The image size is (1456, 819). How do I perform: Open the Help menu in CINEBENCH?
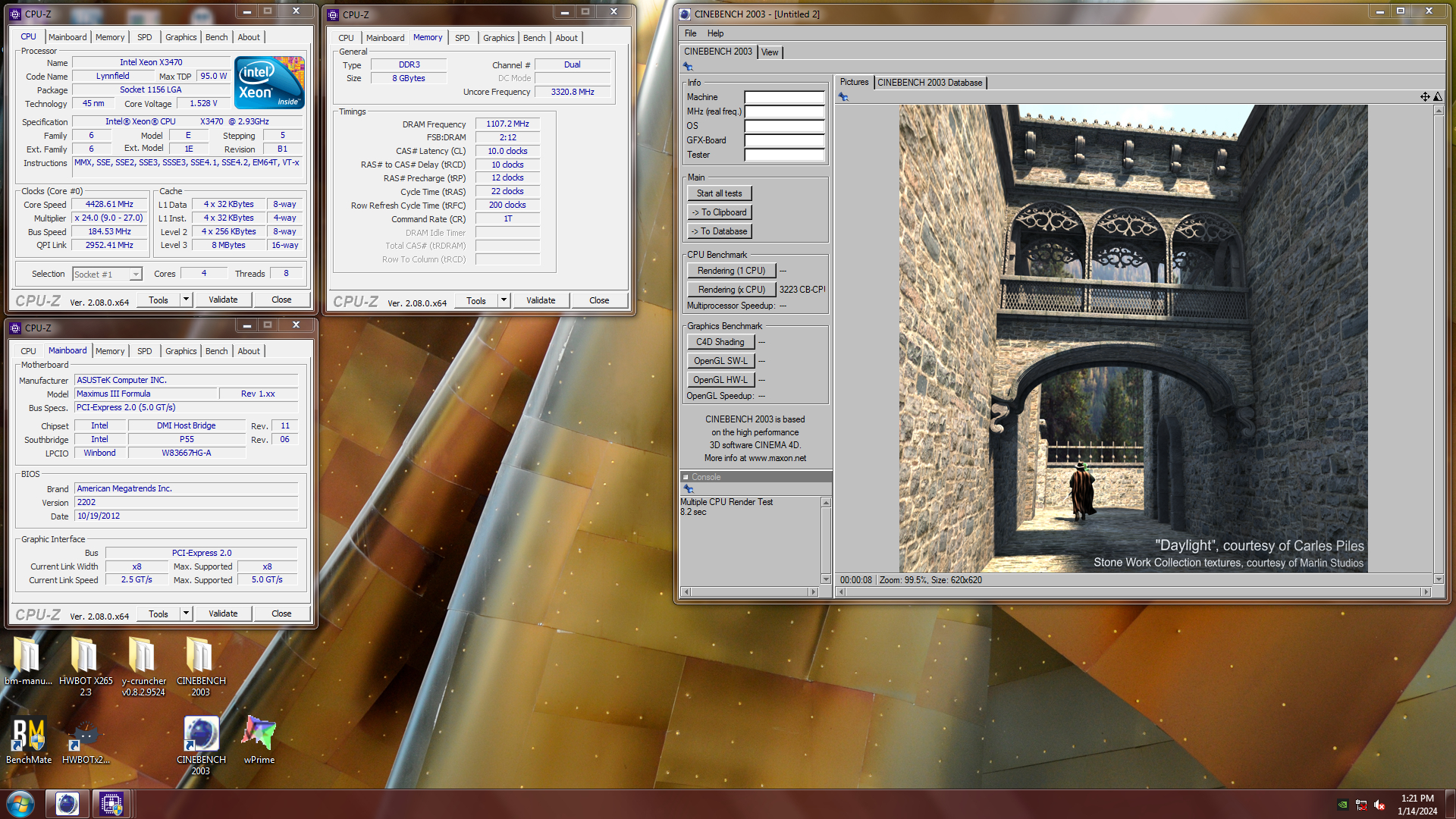(715, 33)
